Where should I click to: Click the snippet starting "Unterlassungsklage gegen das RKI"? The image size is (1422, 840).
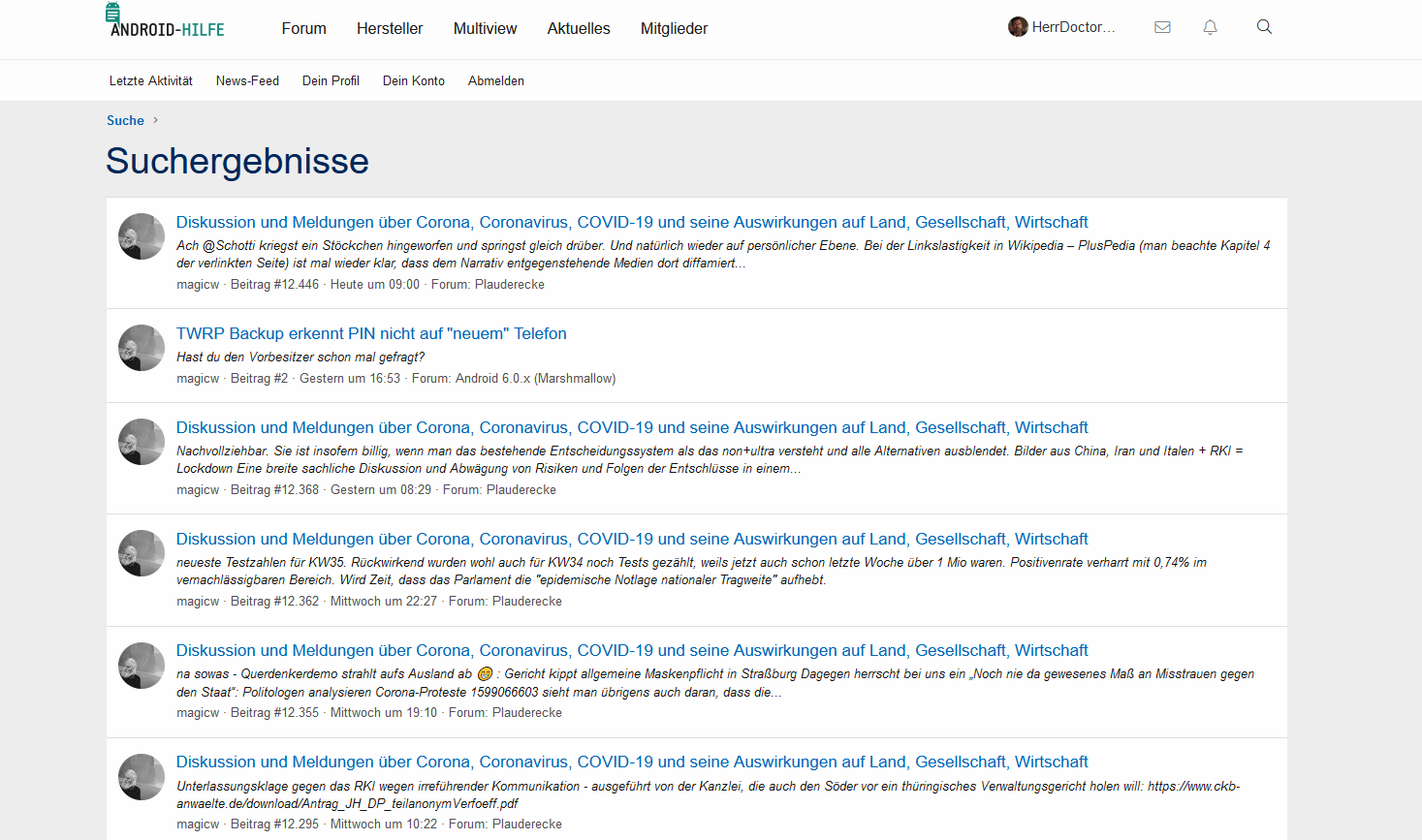[709, 794]
